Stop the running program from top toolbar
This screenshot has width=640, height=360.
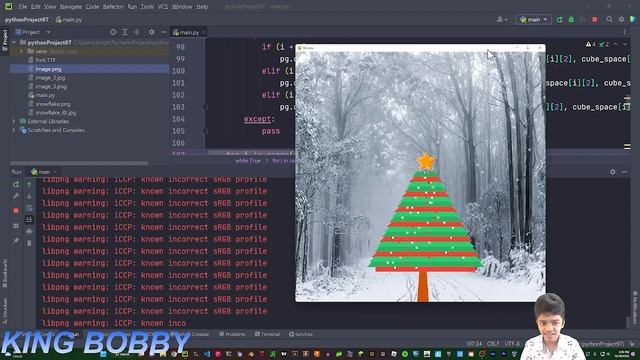click(x=595, y=20)
